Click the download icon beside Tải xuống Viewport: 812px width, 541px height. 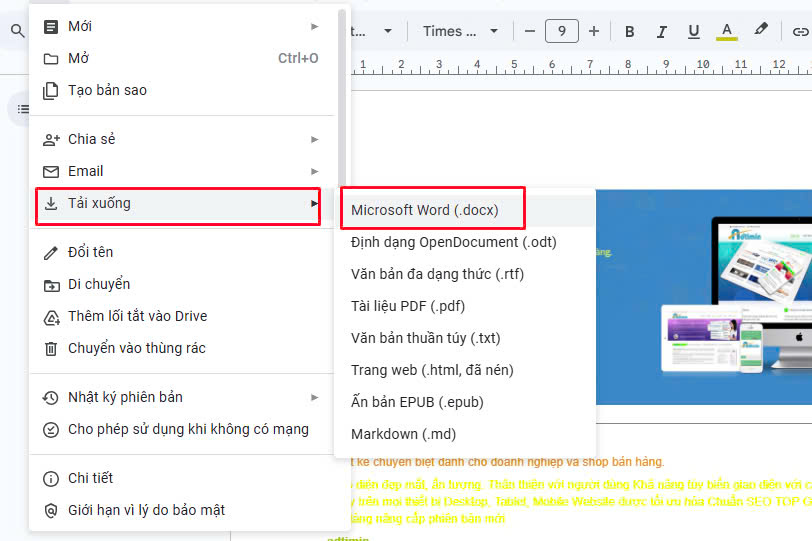[x=51, y=203]
